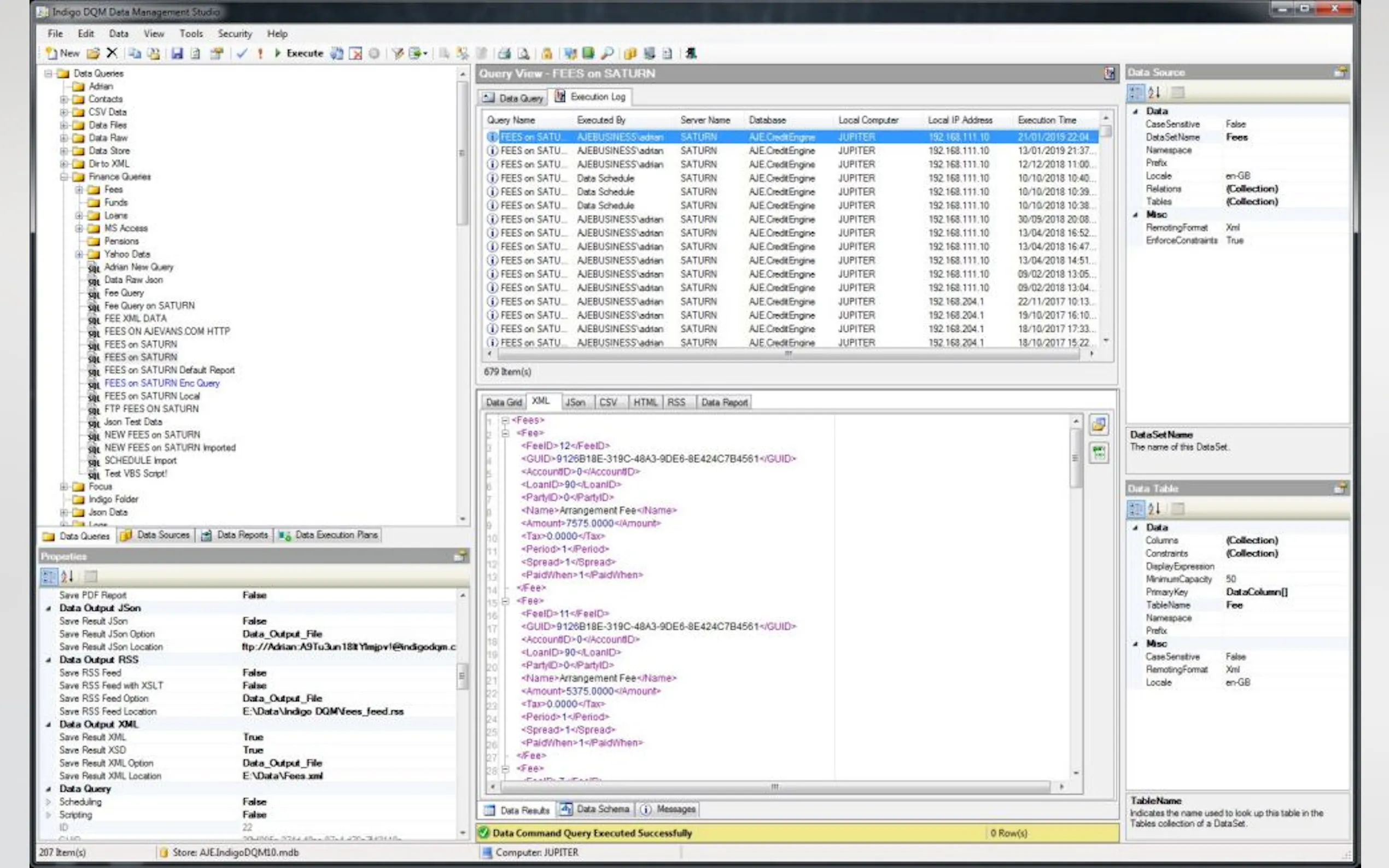
Task: Collapse Data Output RSS property group
Action: (x=48, y=660)
